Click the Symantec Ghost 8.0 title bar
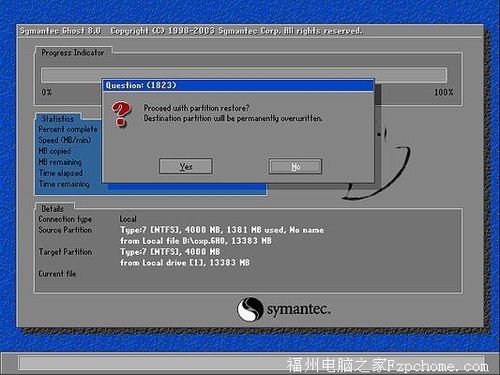500x375 pixels. pyautogui.click(x=250, y=31)
